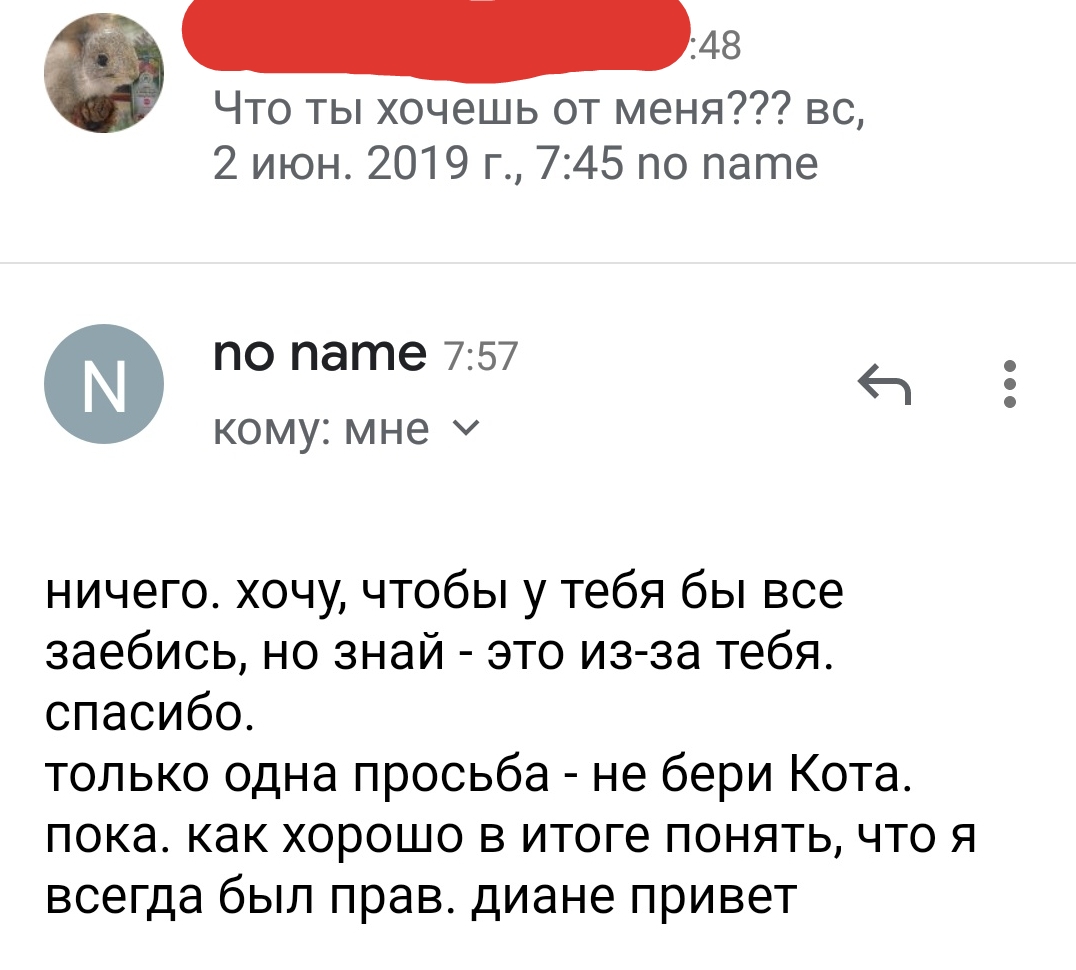Tap the ":48" timestamp of first message
Viewport: 1076px width, 970px height.
(x=717, y=46)
